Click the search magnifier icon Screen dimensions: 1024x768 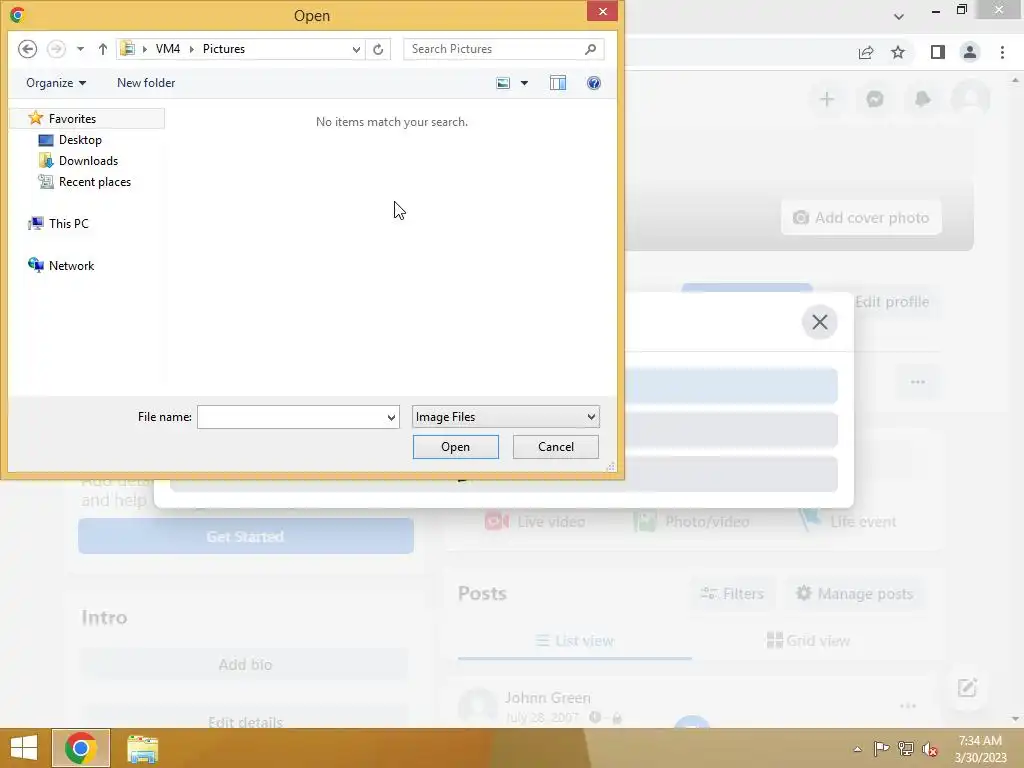point(590,49)
